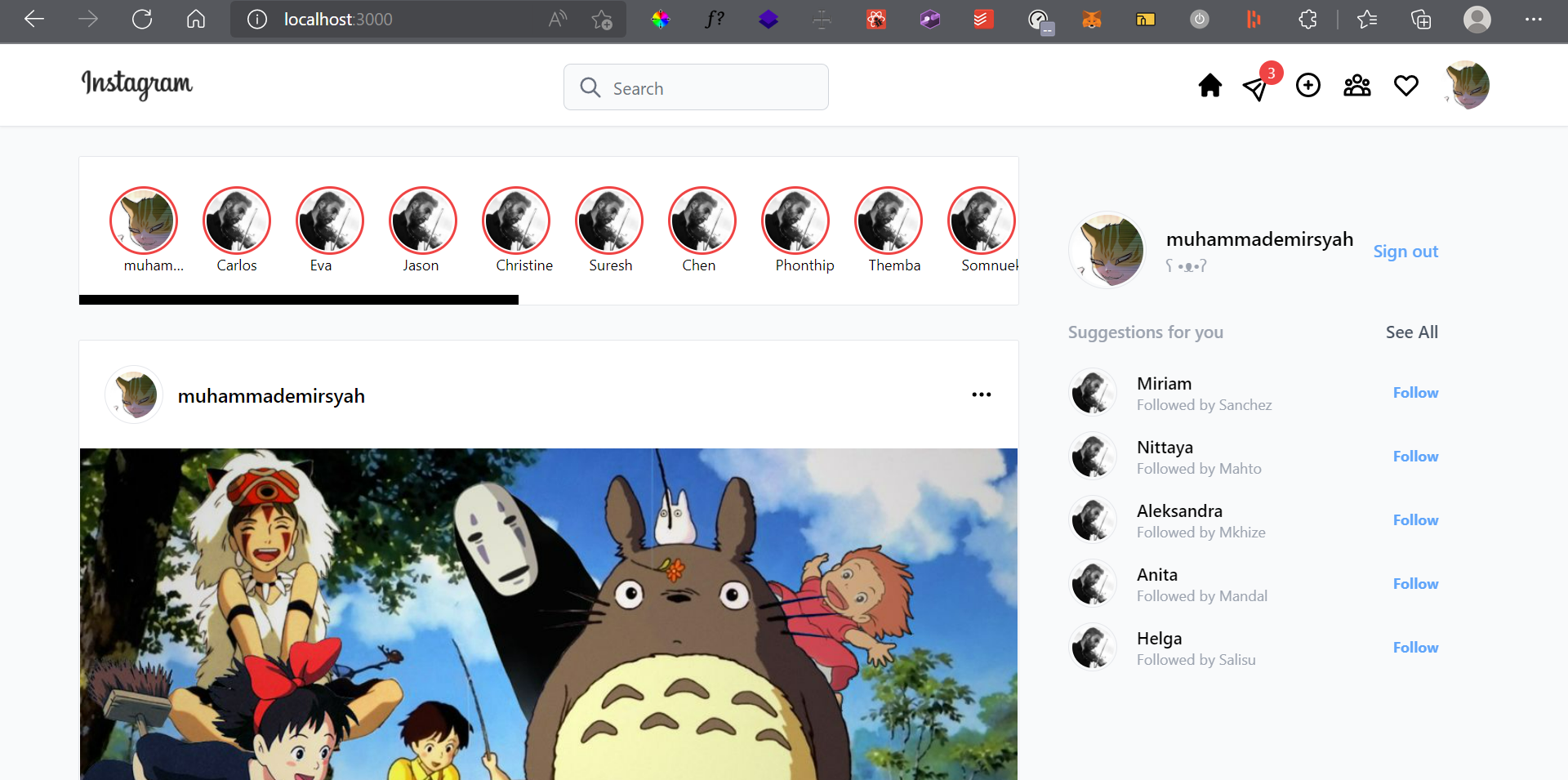
Task: Open the Home feed icon
Action: pos(1209,85)
